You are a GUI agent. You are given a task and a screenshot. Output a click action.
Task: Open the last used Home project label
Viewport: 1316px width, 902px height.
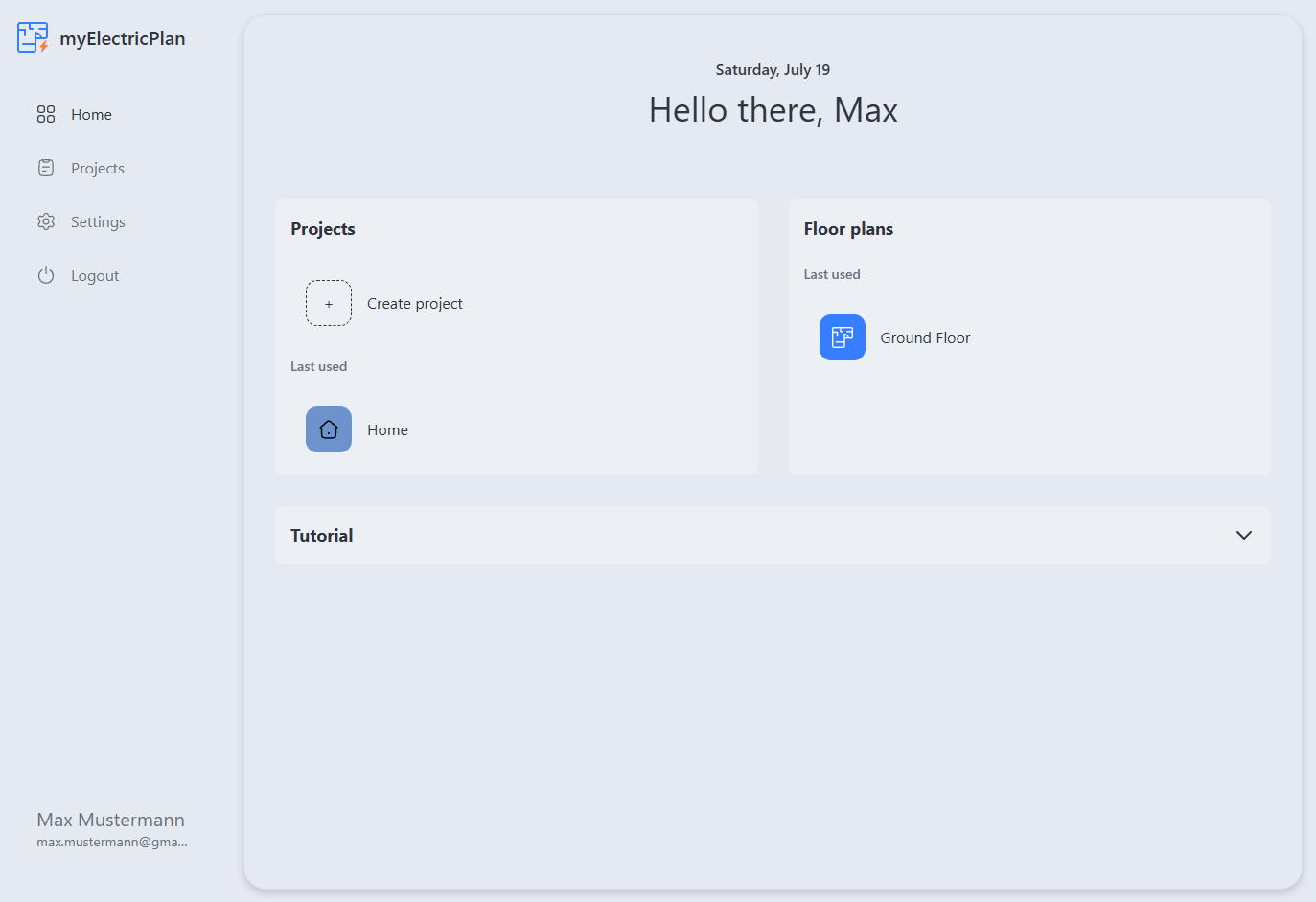[387, 429]
